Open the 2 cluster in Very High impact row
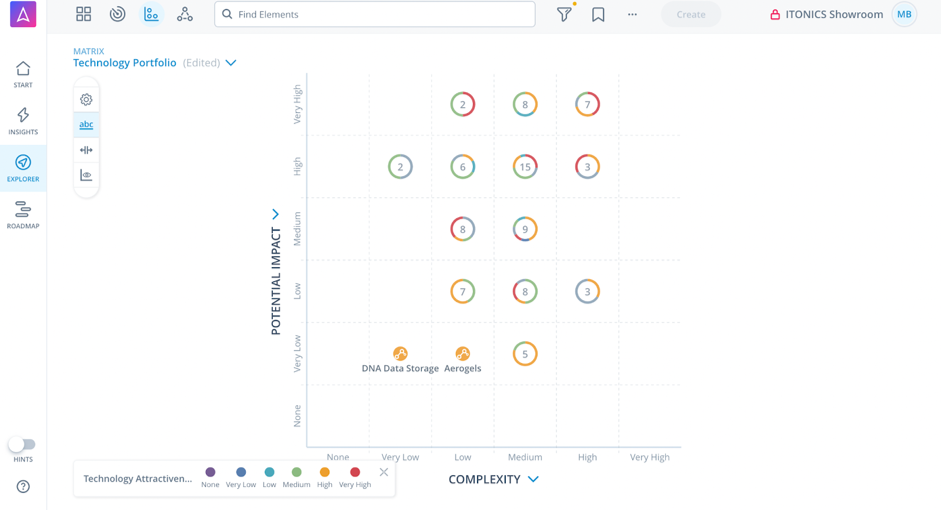The image size is (941, 510). coord(463,104)
